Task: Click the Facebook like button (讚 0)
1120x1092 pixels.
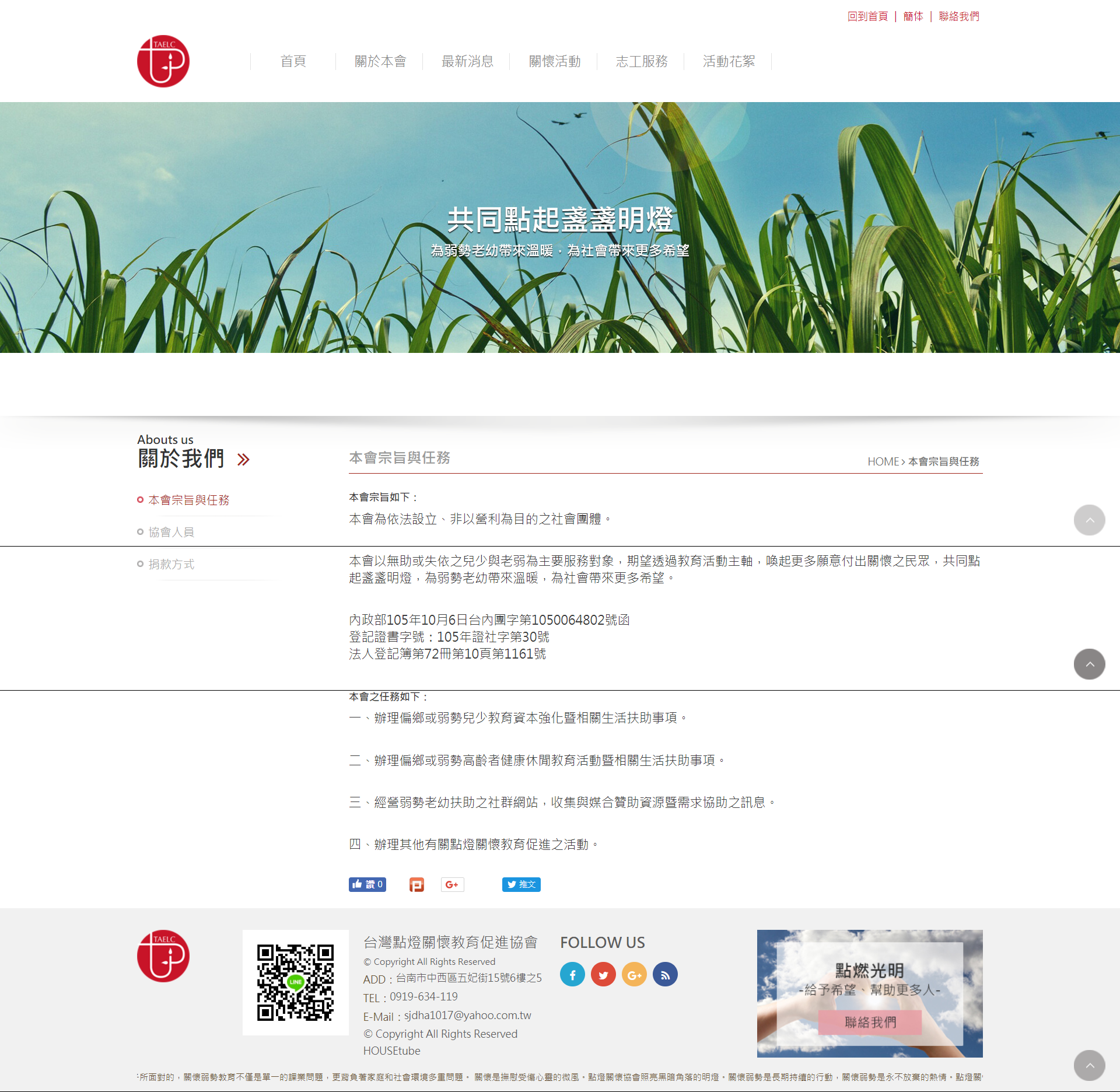Action: coord(367,884)
